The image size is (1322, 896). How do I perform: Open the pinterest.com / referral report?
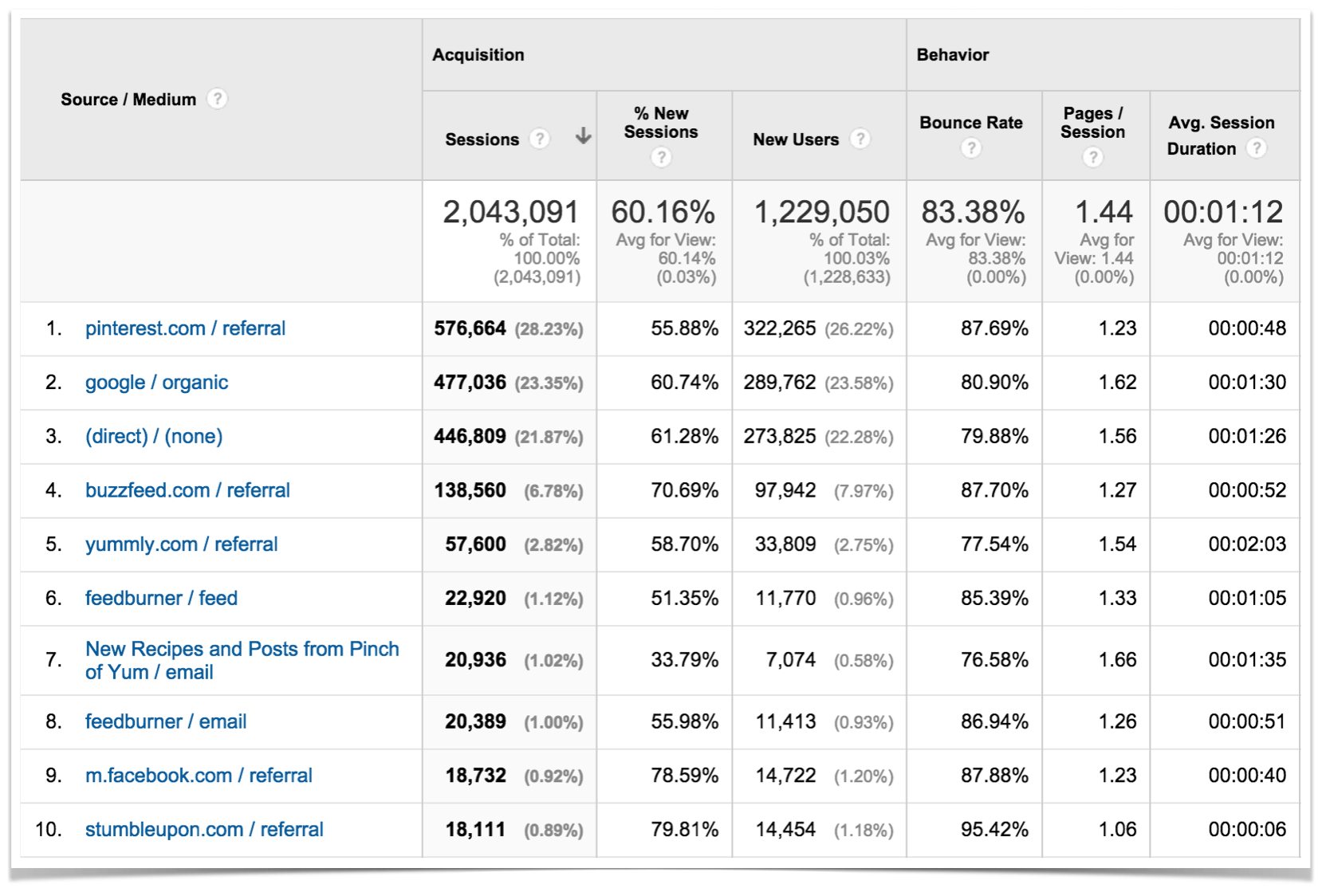(185, 328)
